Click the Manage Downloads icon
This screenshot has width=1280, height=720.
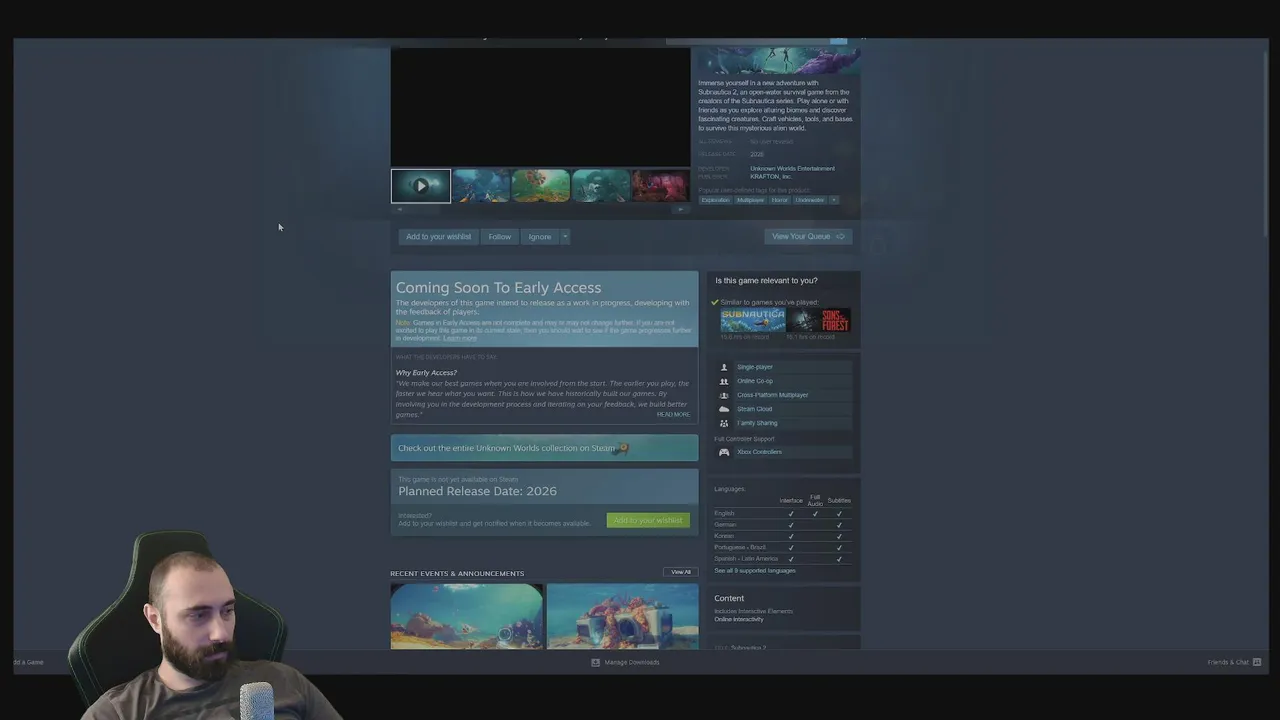click(596, 662)
